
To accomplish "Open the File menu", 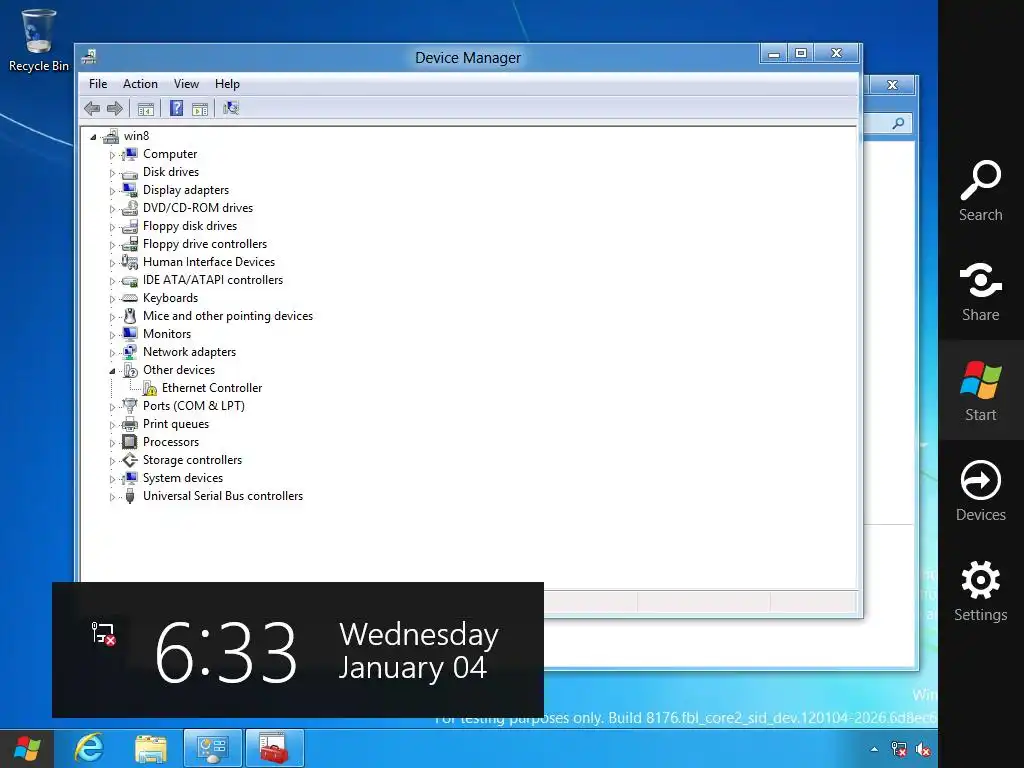I will coord(98,84).
